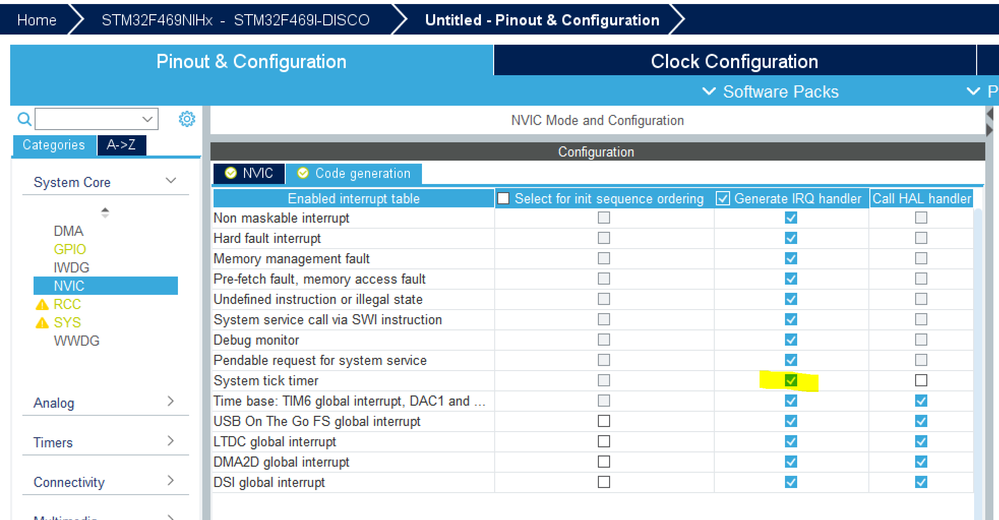Open the categories settings gear icon
Screen dimensions: 999x520
point(187,119)
